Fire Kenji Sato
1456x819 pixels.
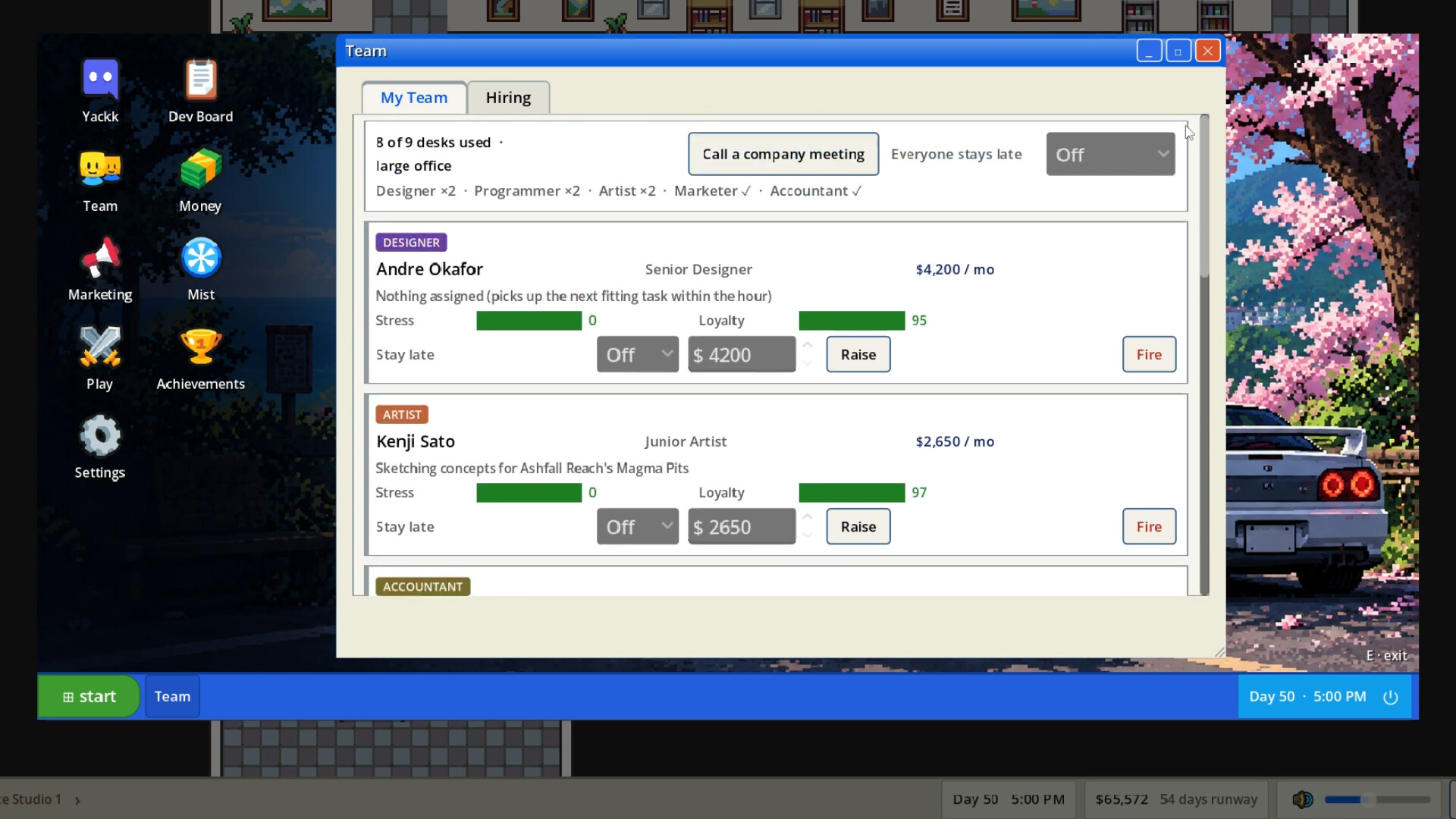[1149, 526]
